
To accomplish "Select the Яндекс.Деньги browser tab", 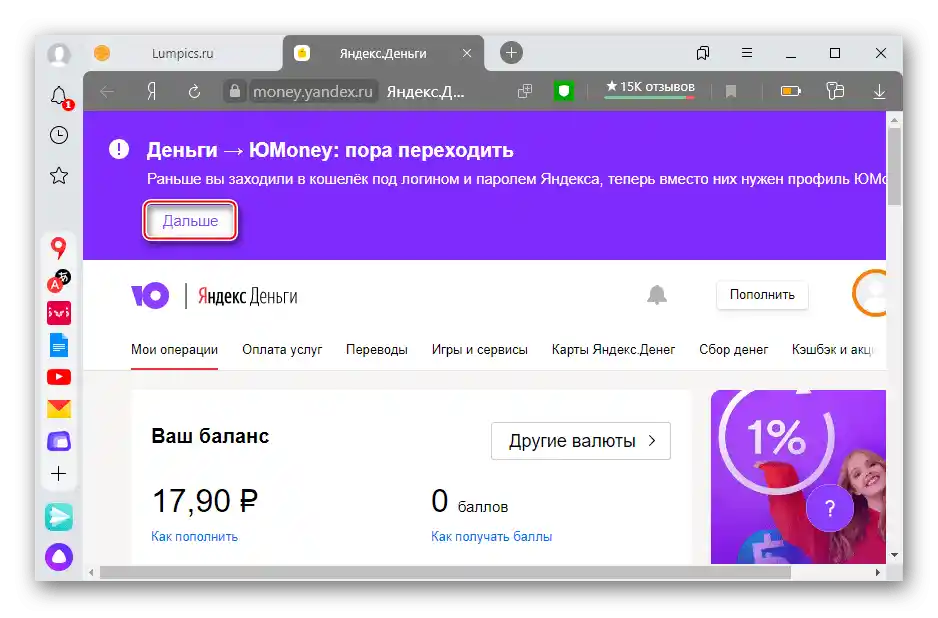I will click(383, 53).
